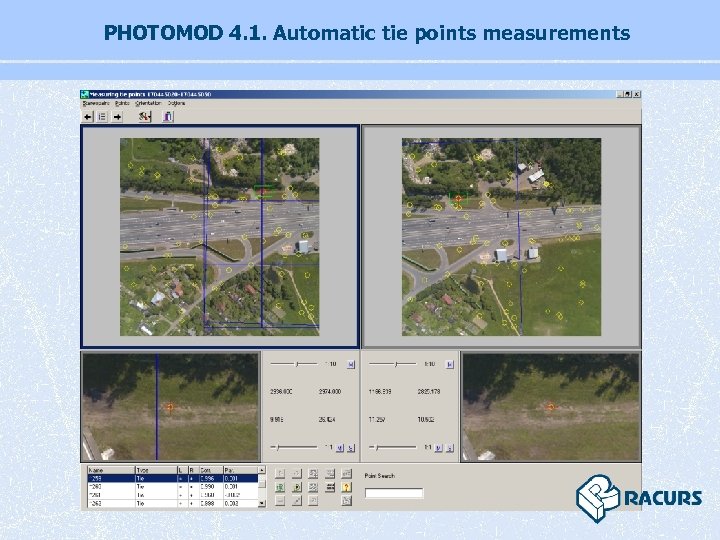Select the third row of the points table

pos(173,495)
